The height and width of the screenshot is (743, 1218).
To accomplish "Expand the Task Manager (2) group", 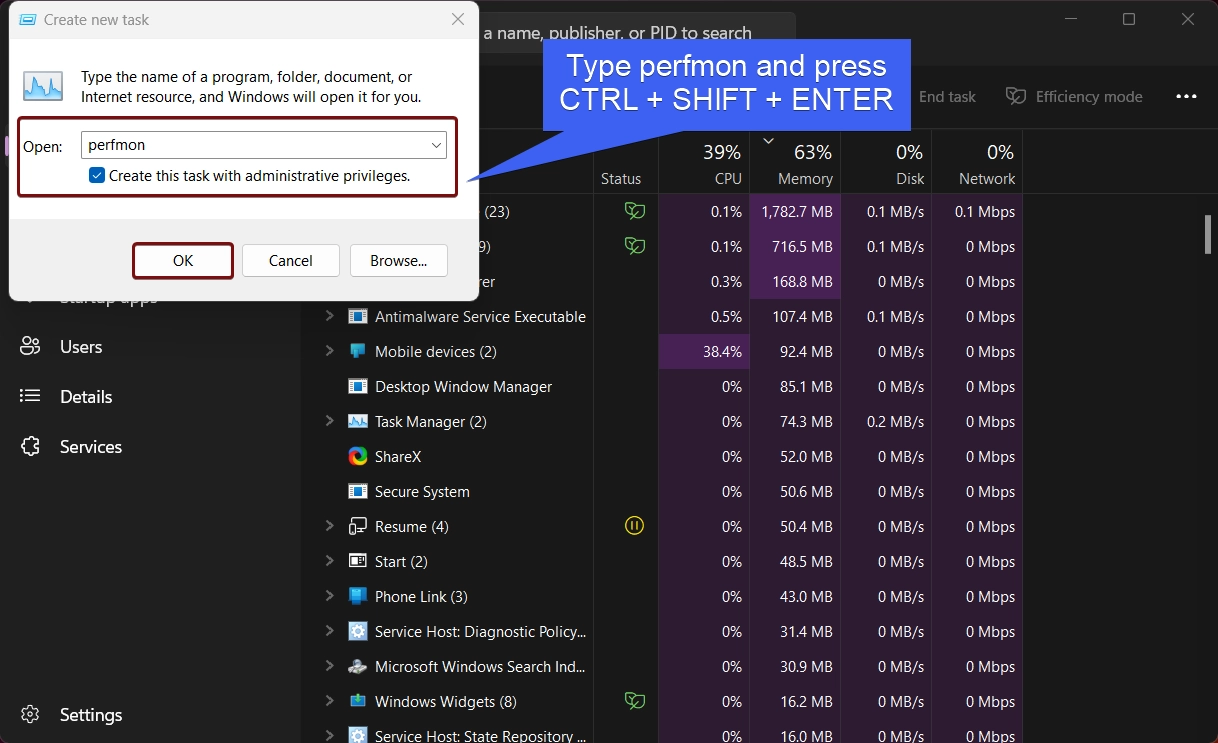I will [x=329, y=421].
